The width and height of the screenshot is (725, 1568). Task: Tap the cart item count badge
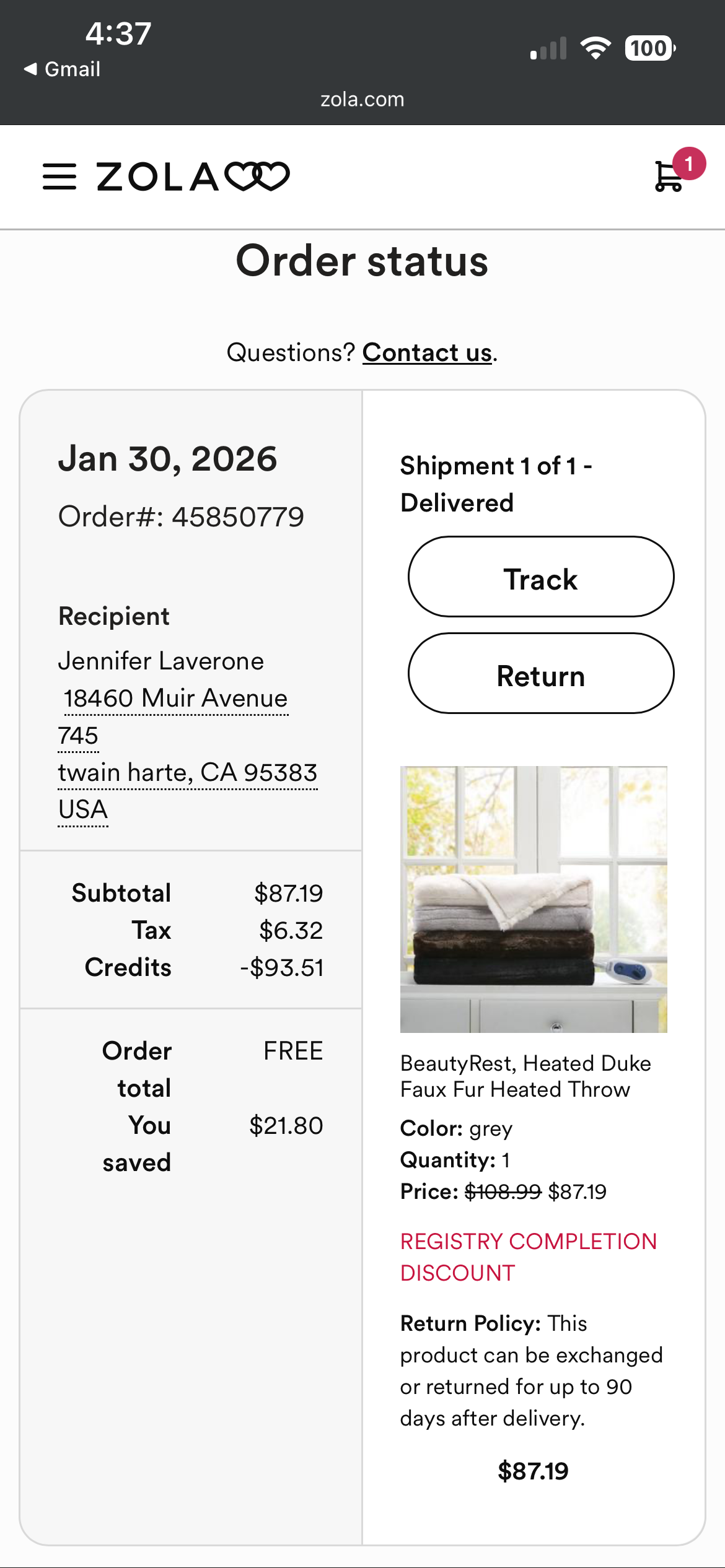[688, 164]
